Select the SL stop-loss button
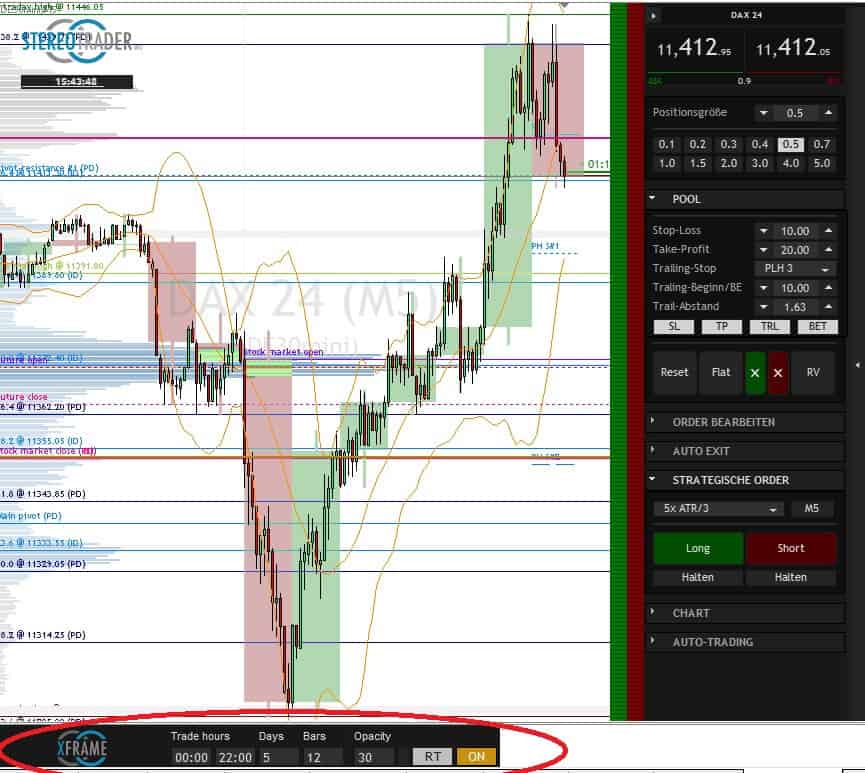 pos(673,326)
